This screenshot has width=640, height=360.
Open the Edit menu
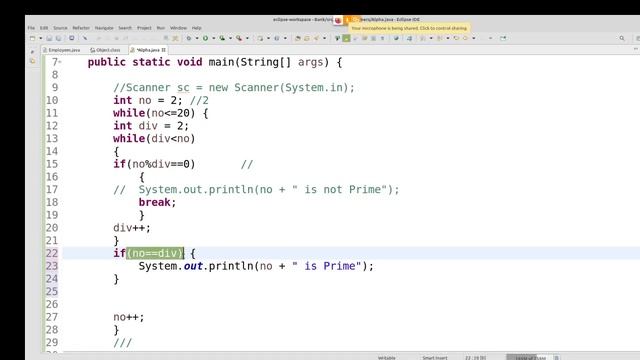click(x=44, y=28)
